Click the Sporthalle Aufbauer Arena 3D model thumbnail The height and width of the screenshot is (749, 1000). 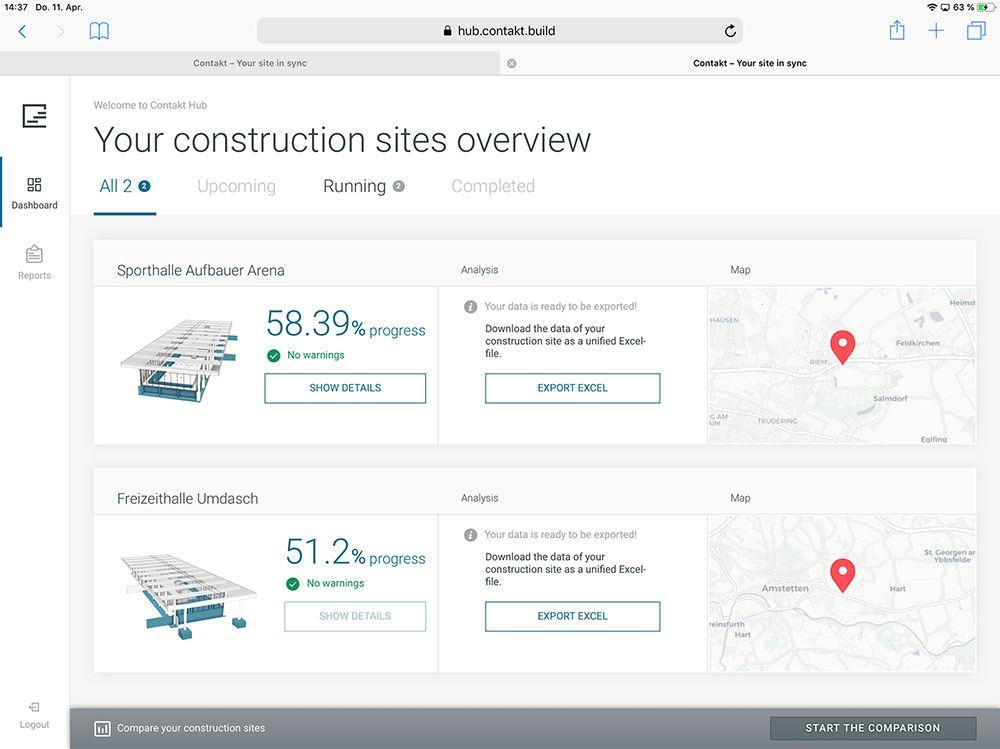coord(180,358)
